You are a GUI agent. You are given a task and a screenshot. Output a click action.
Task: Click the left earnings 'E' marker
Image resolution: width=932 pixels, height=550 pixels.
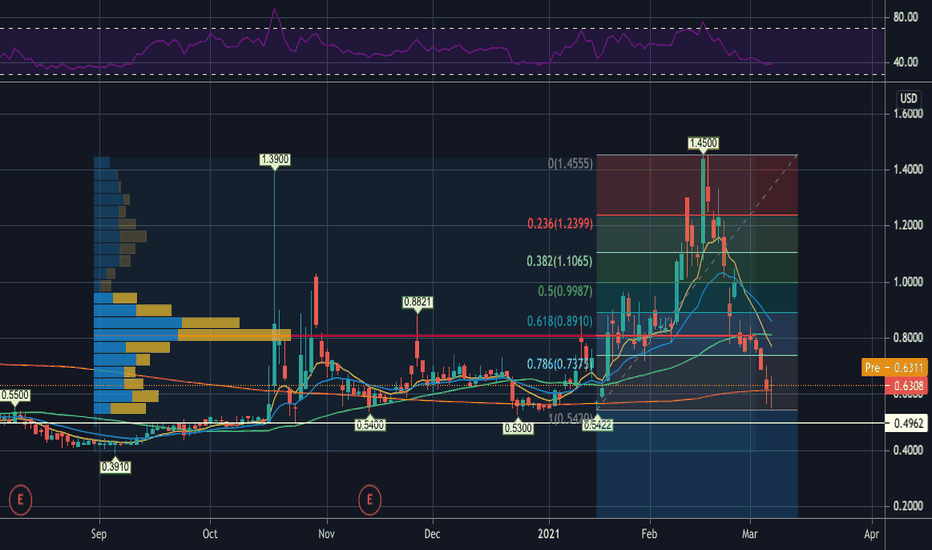tap(20, 499)
